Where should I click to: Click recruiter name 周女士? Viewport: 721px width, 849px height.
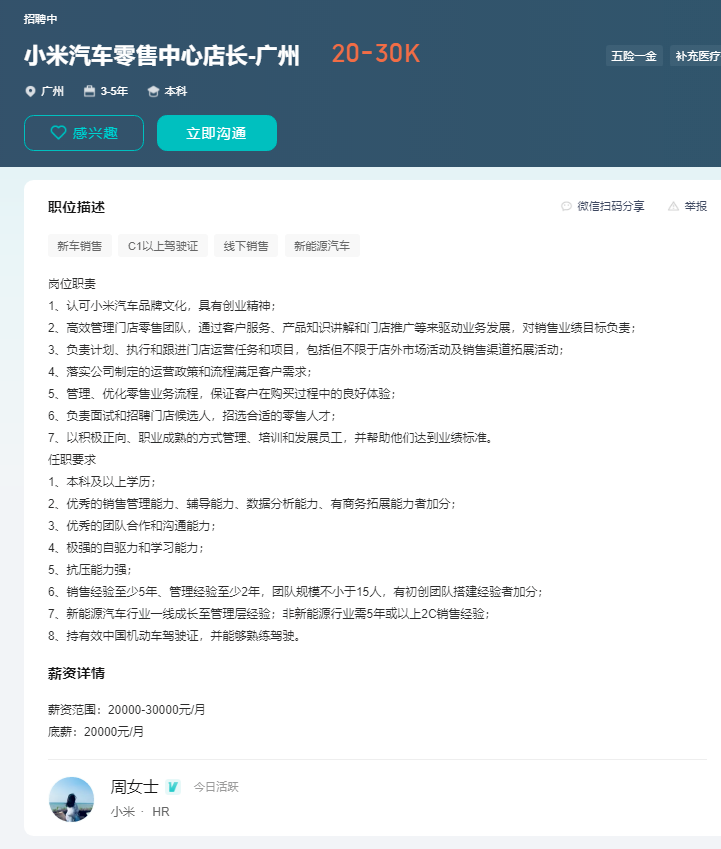point(134,787)
